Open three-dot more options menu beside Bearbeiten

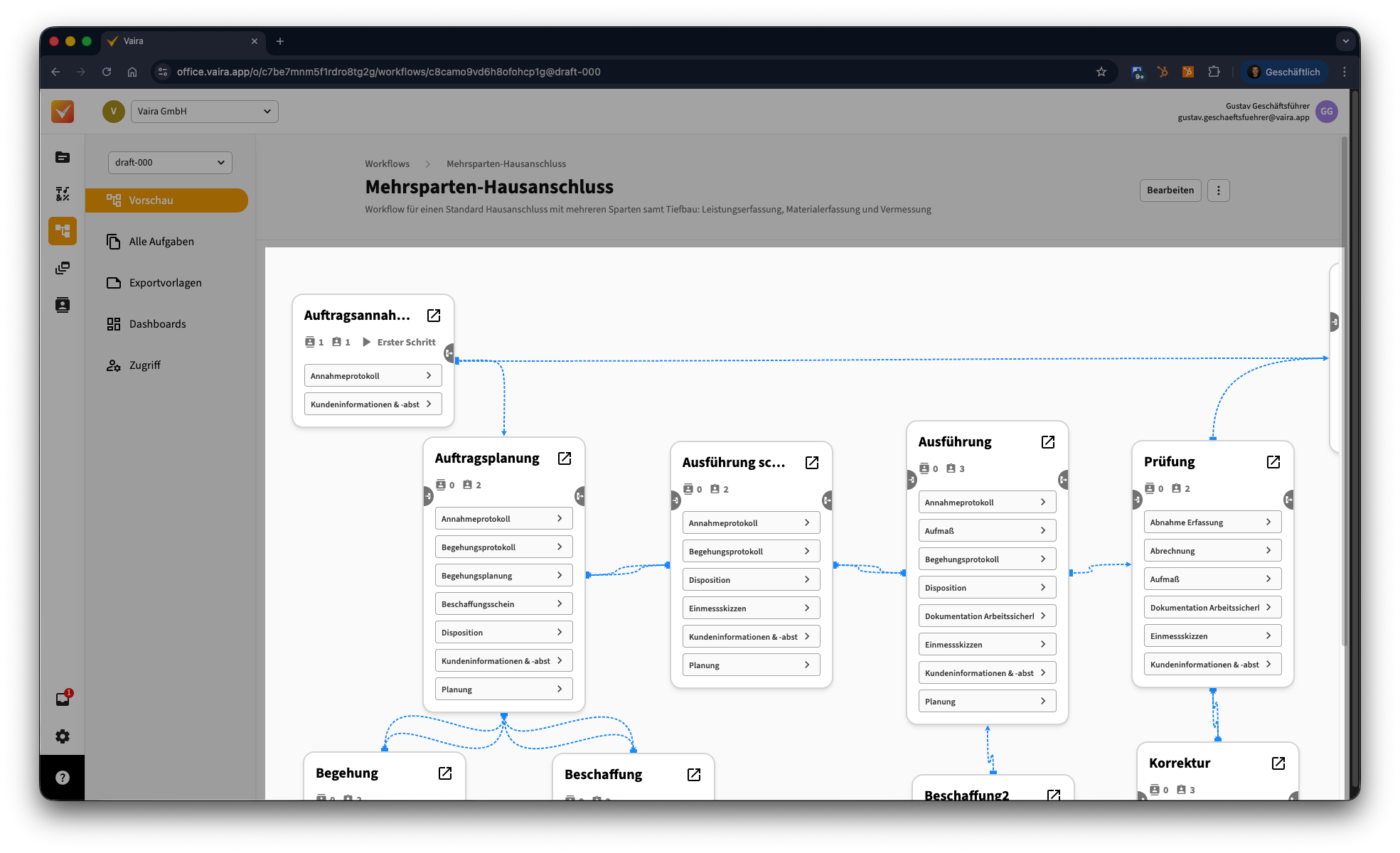pos(1219,191)
